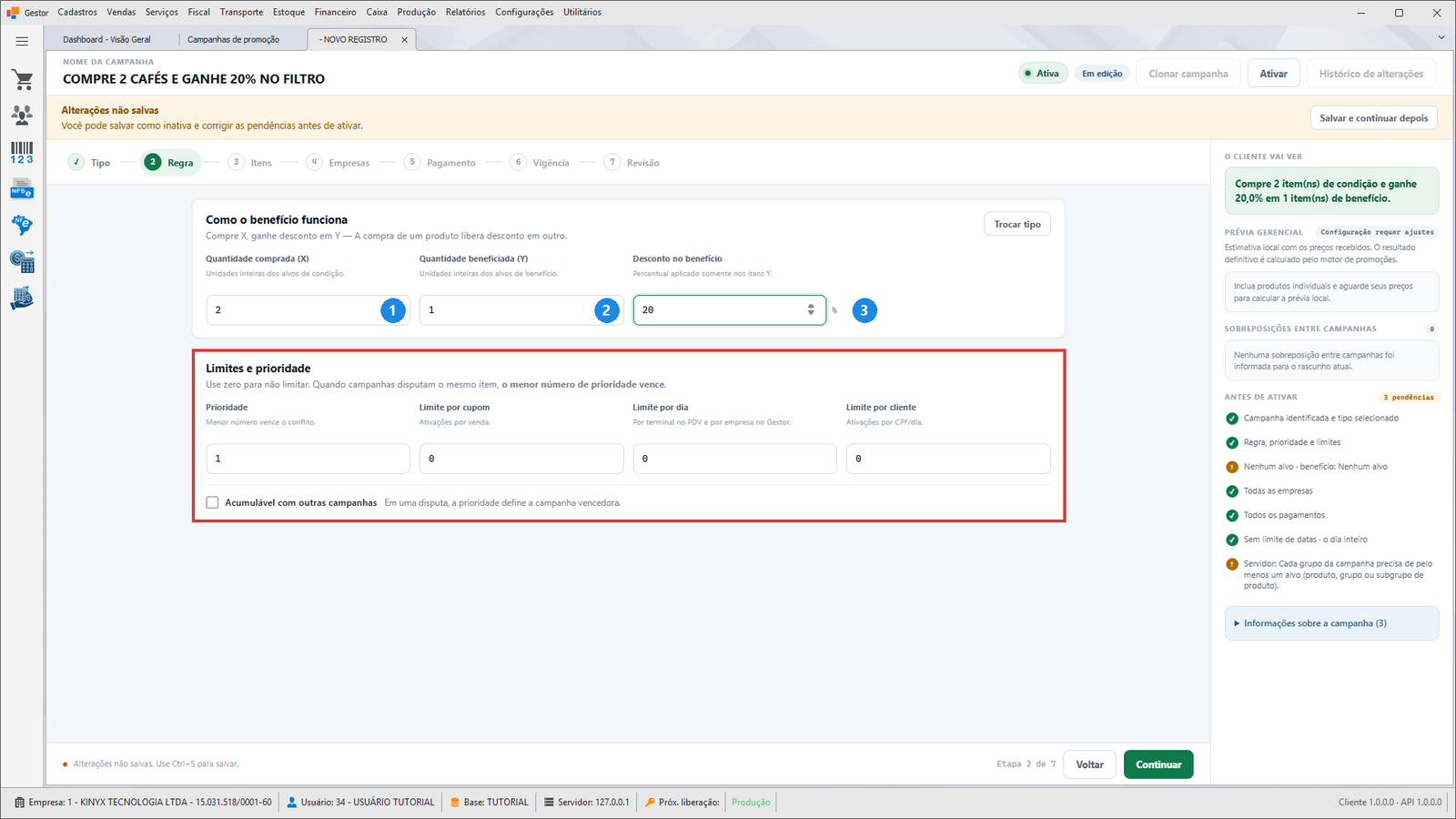The width and height of the screenshot is (1456, 819).
Task: Click the Base database icon in status bar
Action: [x=455, y=803]
